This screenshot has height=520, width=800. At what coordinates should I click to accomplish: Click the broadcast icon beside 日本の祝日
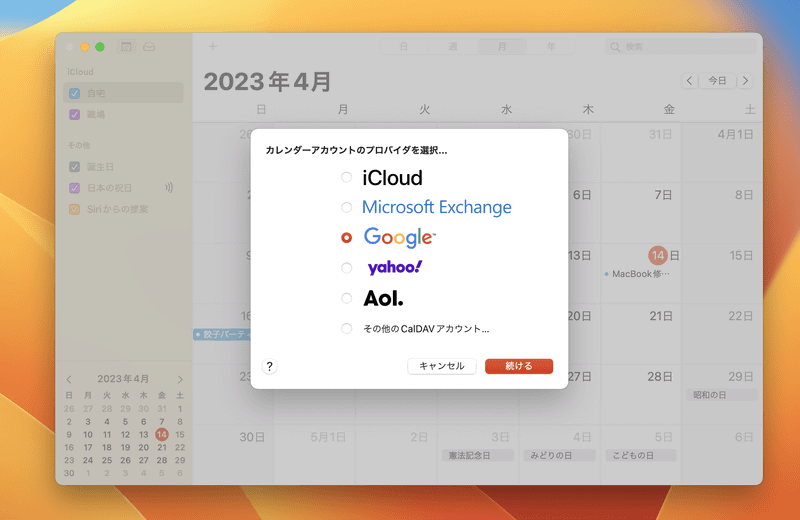point(169,188)
